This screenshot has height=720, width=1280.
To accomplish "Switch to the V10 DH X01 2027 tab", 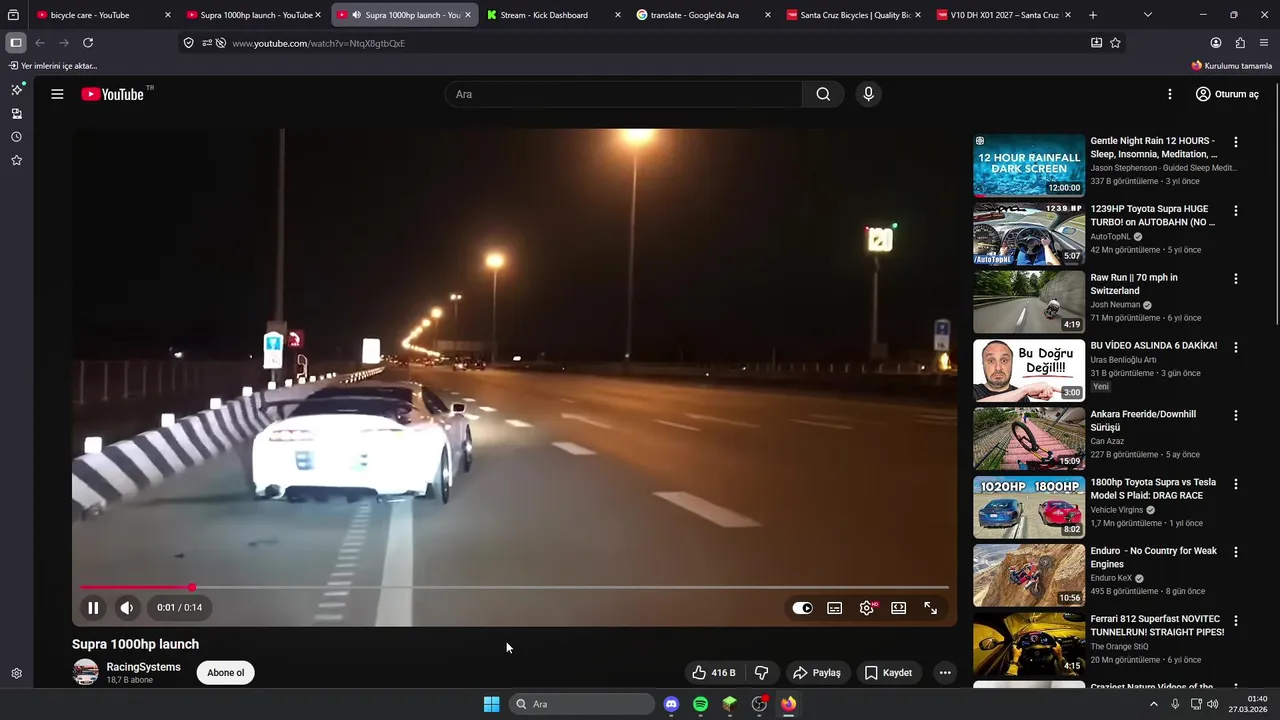I will click(1002, 15).
